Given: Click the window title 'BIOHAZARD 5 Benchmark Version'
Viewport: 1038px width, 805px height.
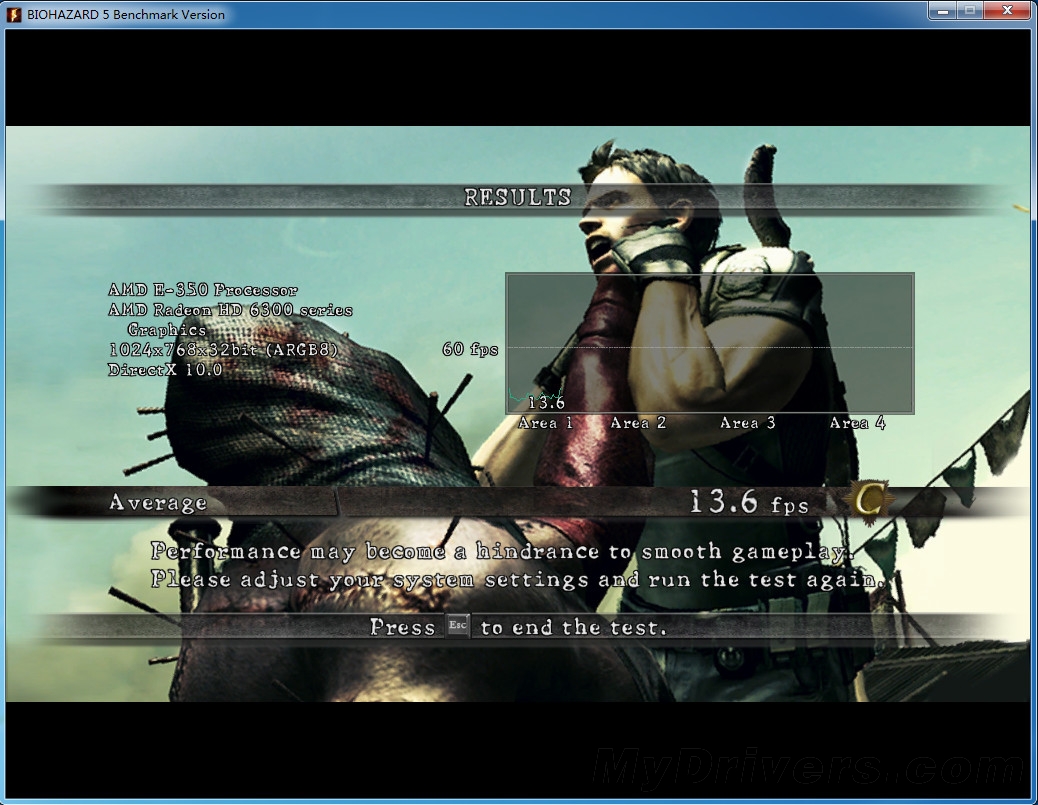Looking at the screenshot, I should (x=126, y=15).
